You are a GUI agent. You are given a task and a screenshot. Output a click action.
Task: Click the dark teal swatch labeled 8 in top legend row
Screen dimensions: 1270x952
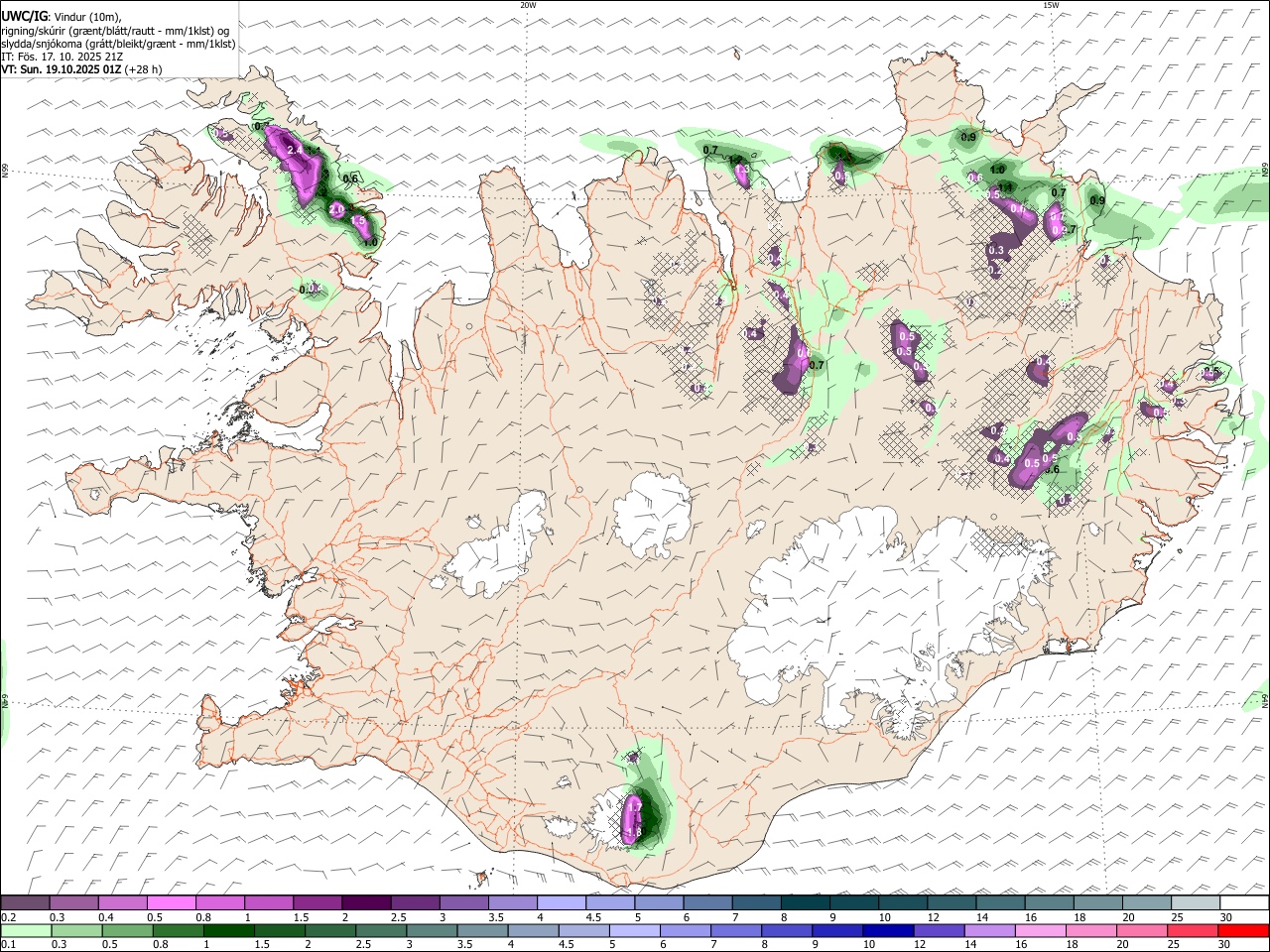[x=805, y=903]
